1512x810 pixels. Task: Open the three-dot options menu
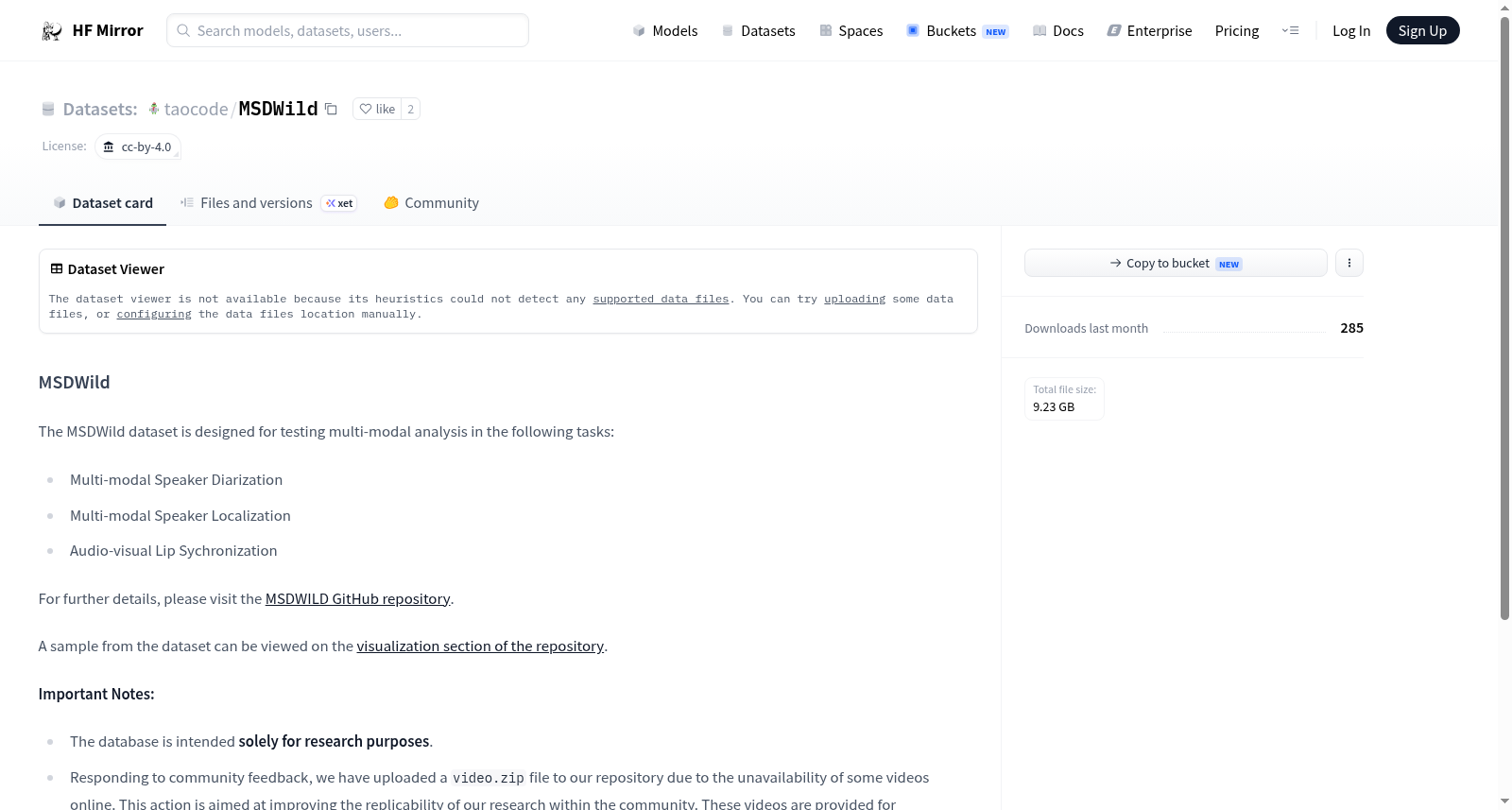1349,263
